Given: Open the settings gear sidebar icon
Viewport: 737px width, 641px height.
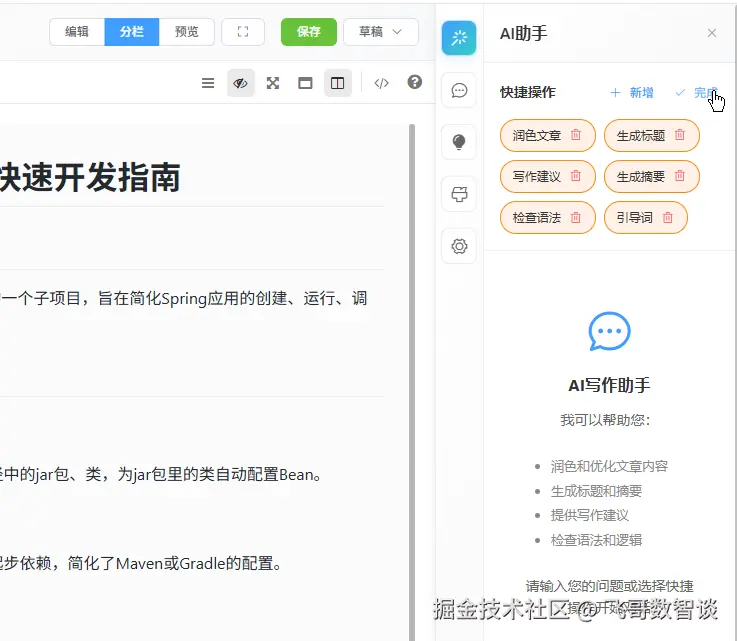Looking at the screenshot, I should [x=459, y=246].
